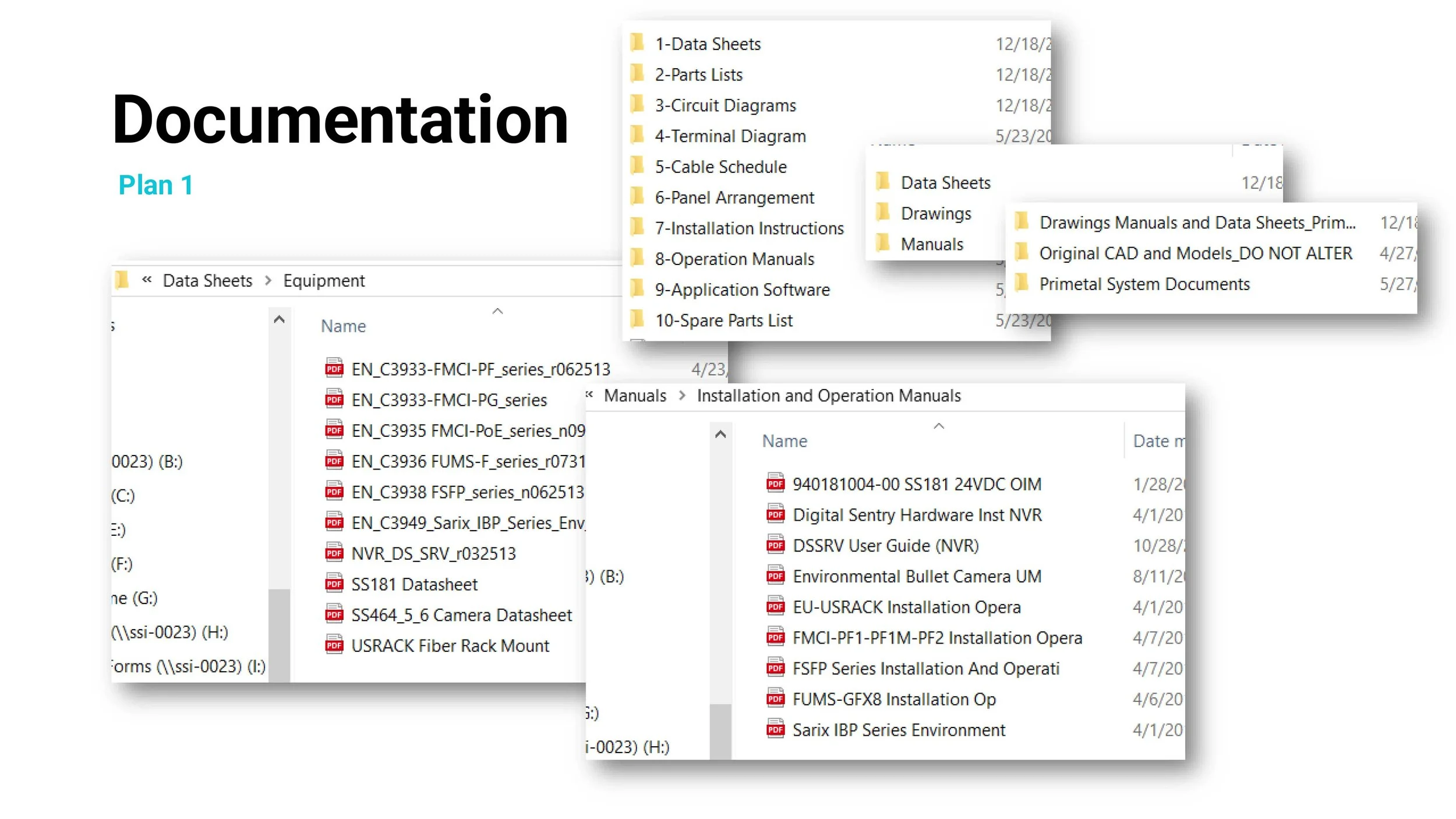Viewport: 1456px width, 819px height.
Task: Click folder icon beside 8-Operation Manuals
Action: tap(638, 258)
